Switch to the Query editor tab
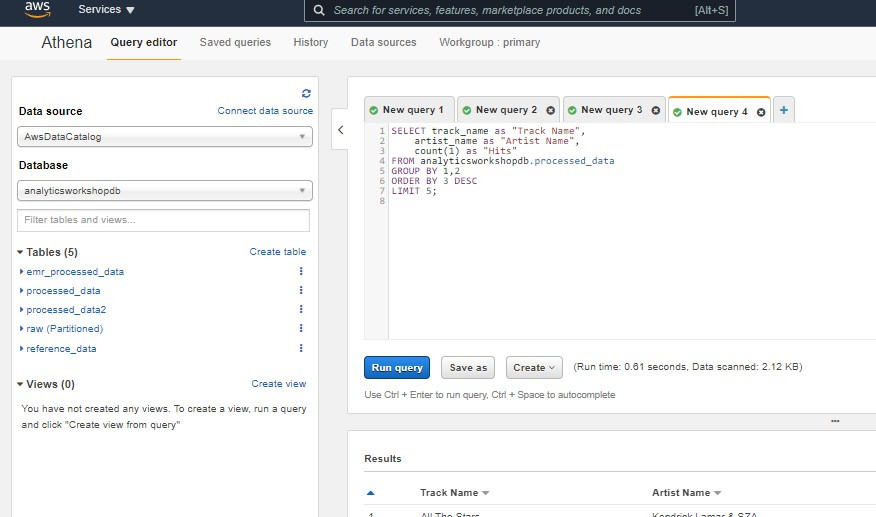Viewport: 876px width, 517px height. coord(144,42)
